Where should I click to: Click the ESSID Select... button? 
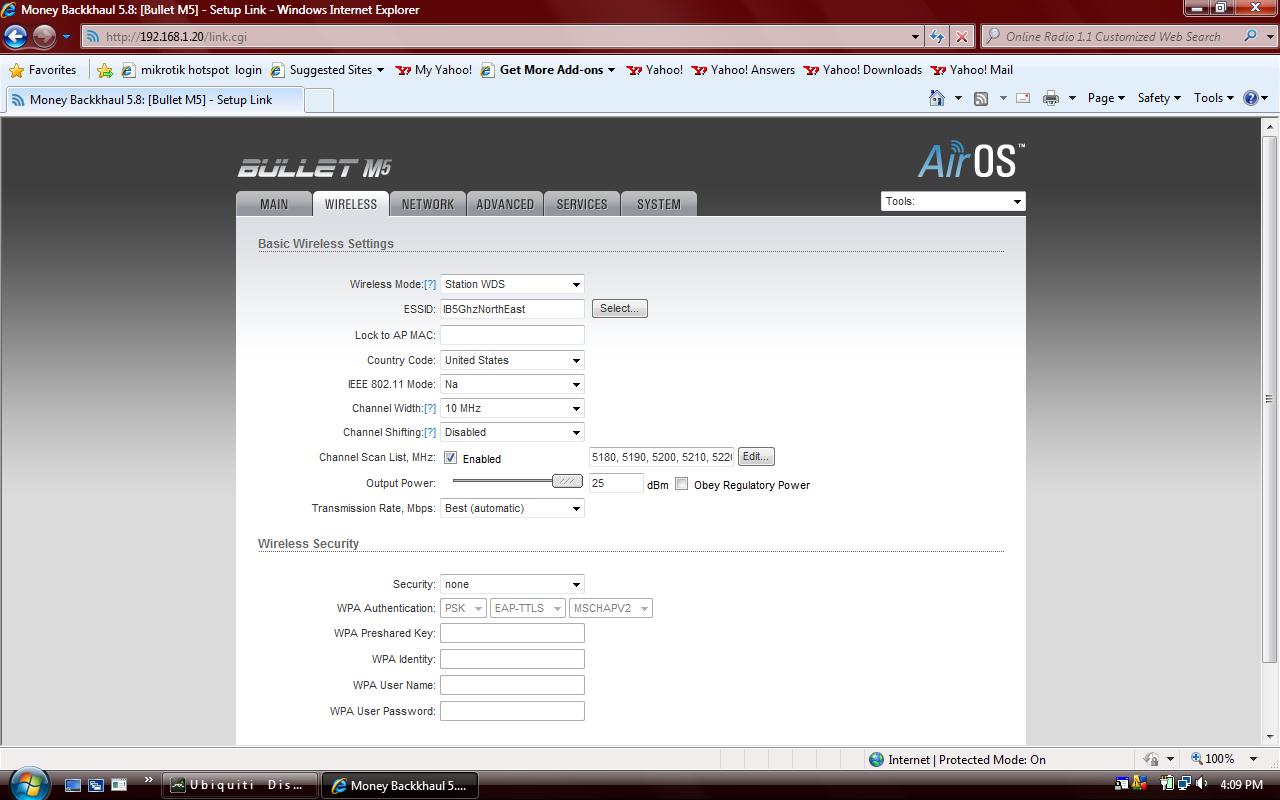(x=620, y=308)
